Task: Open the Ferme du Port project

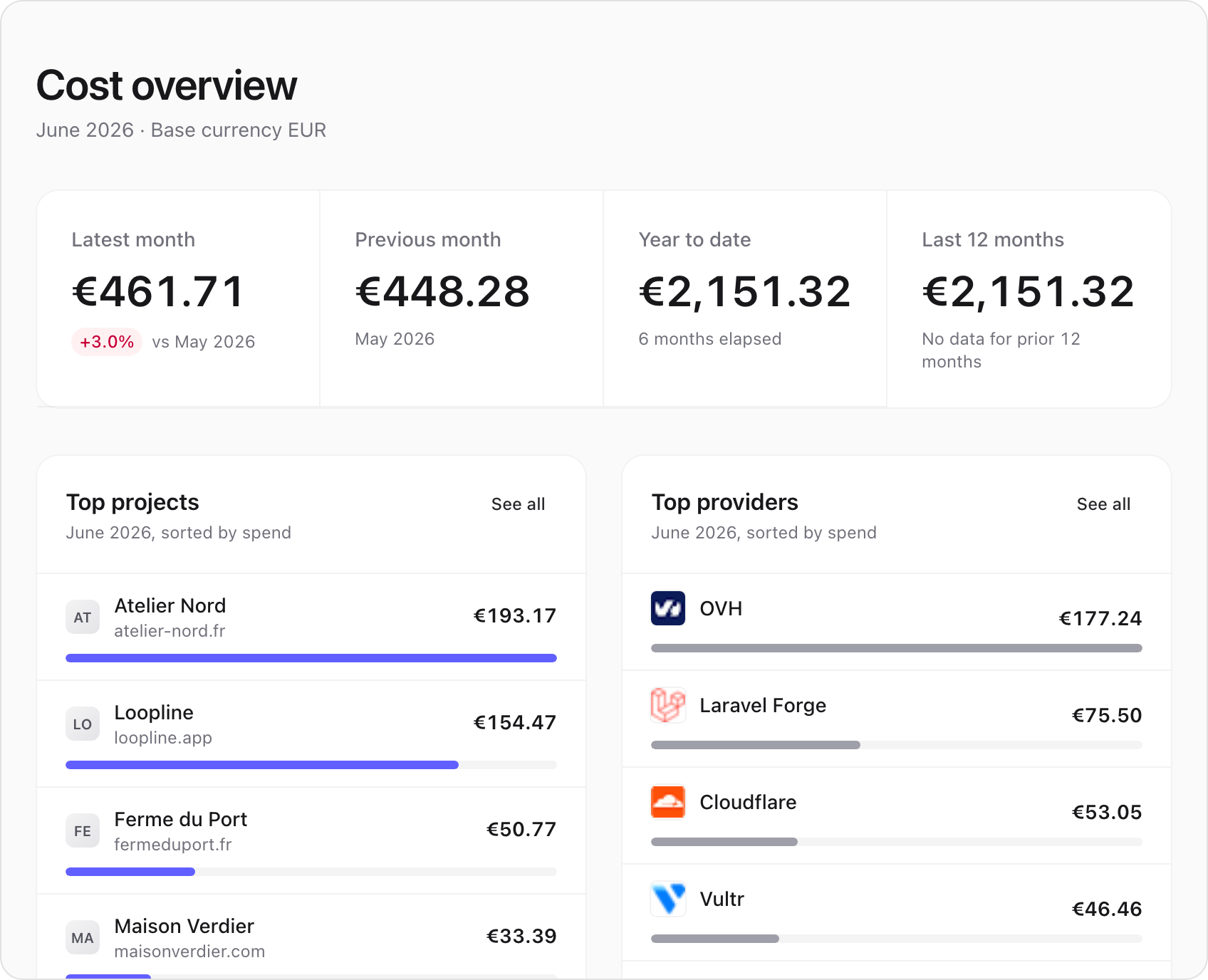Action: click(x=181, y=819)
